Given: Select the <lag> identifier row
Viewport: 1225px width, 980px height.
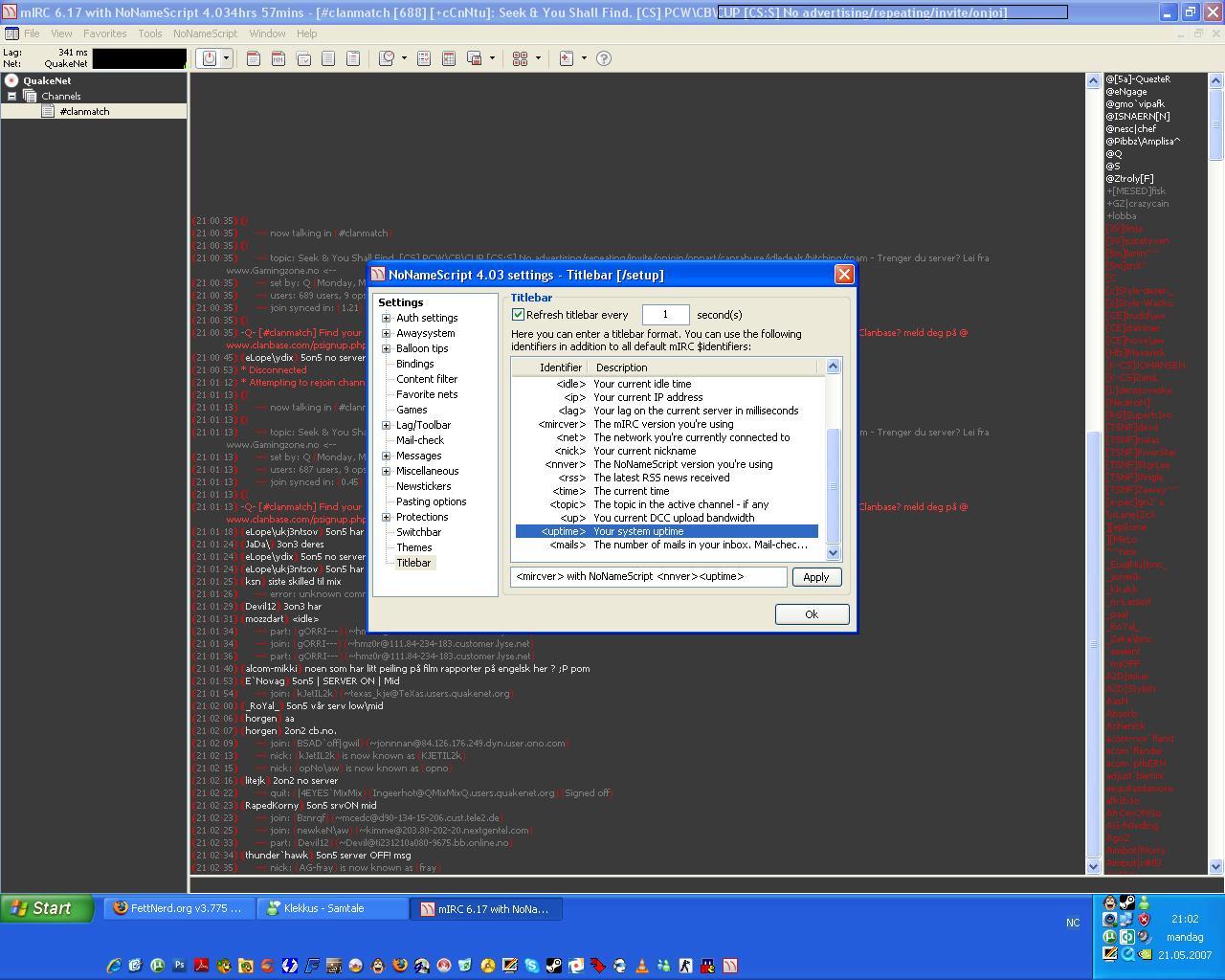Looking at the screenshot, I should pyautogui.click(x=667, y=411).
